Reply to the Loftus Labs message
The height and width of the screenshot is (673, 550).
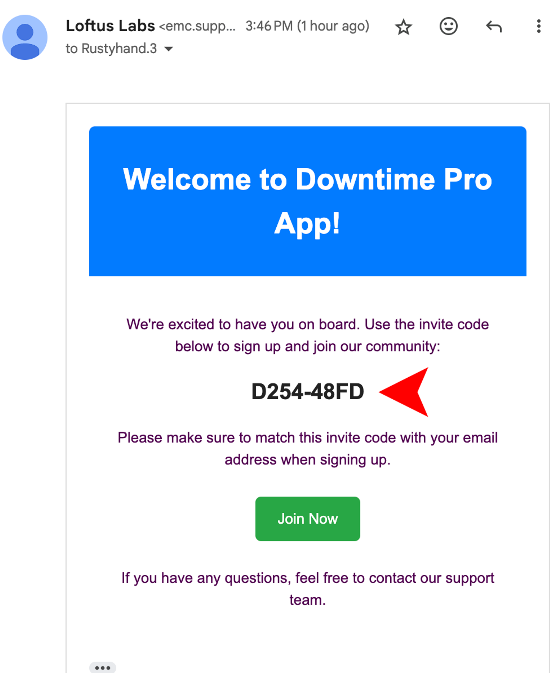494,27
